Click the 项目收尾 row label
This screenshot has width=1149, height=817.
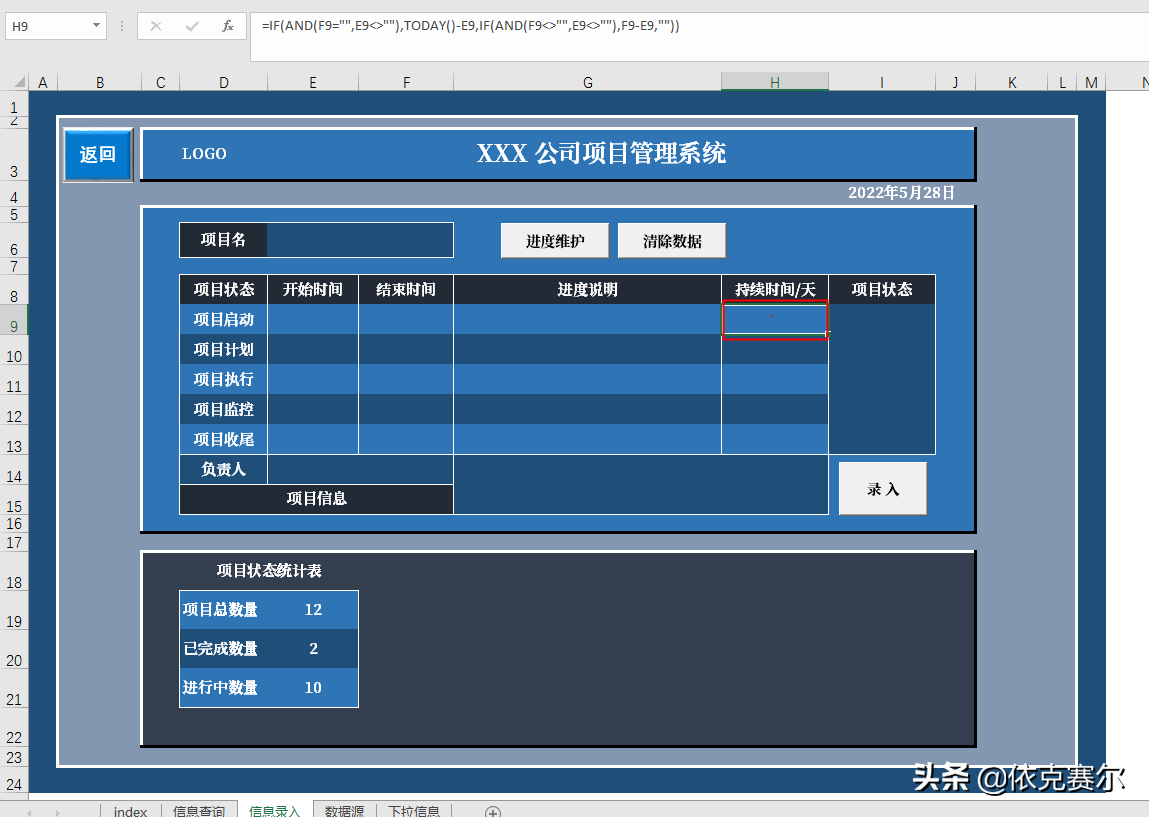[223, 440]
